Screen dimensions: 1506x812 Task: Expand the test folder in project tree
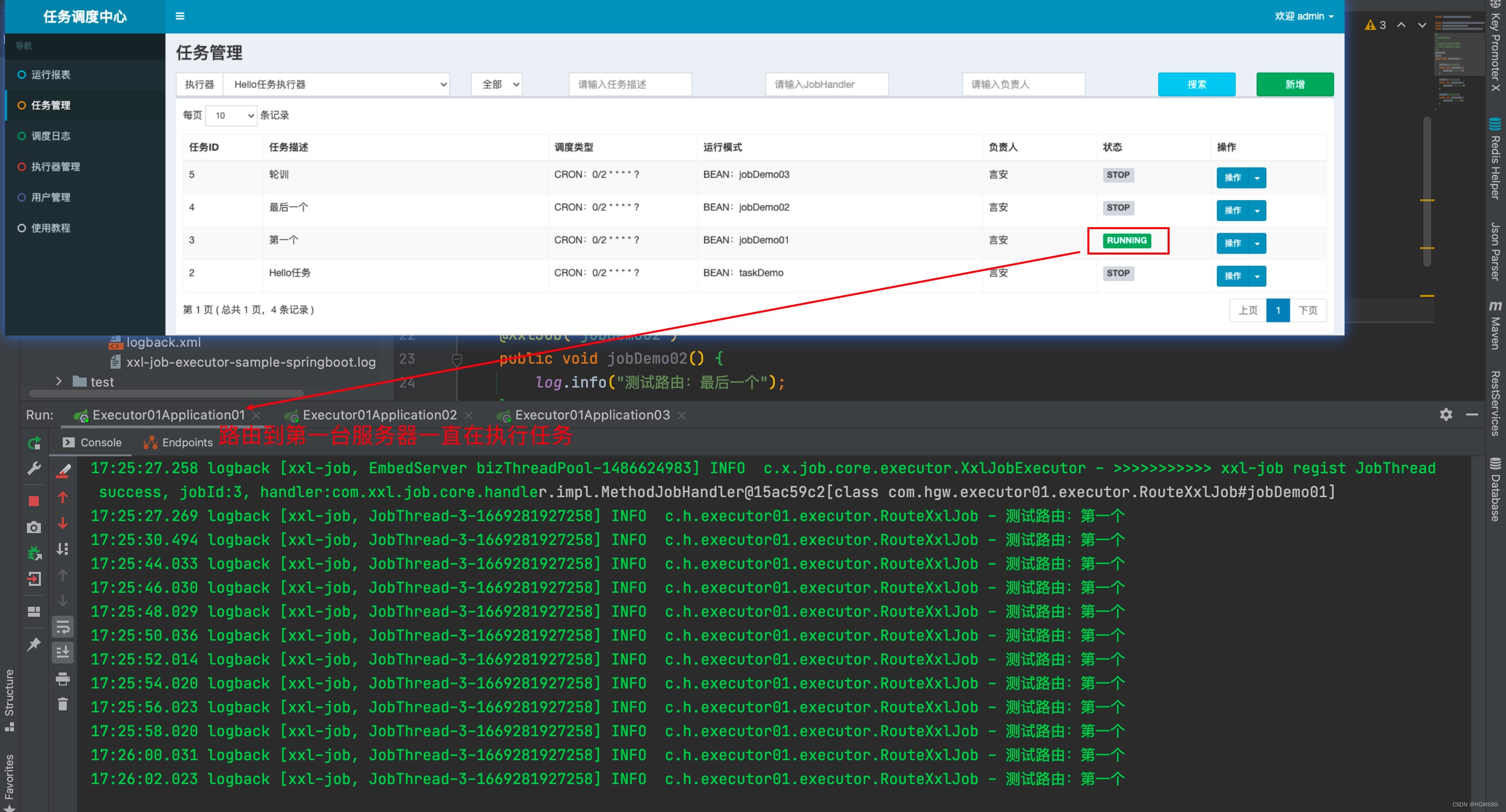59,381
